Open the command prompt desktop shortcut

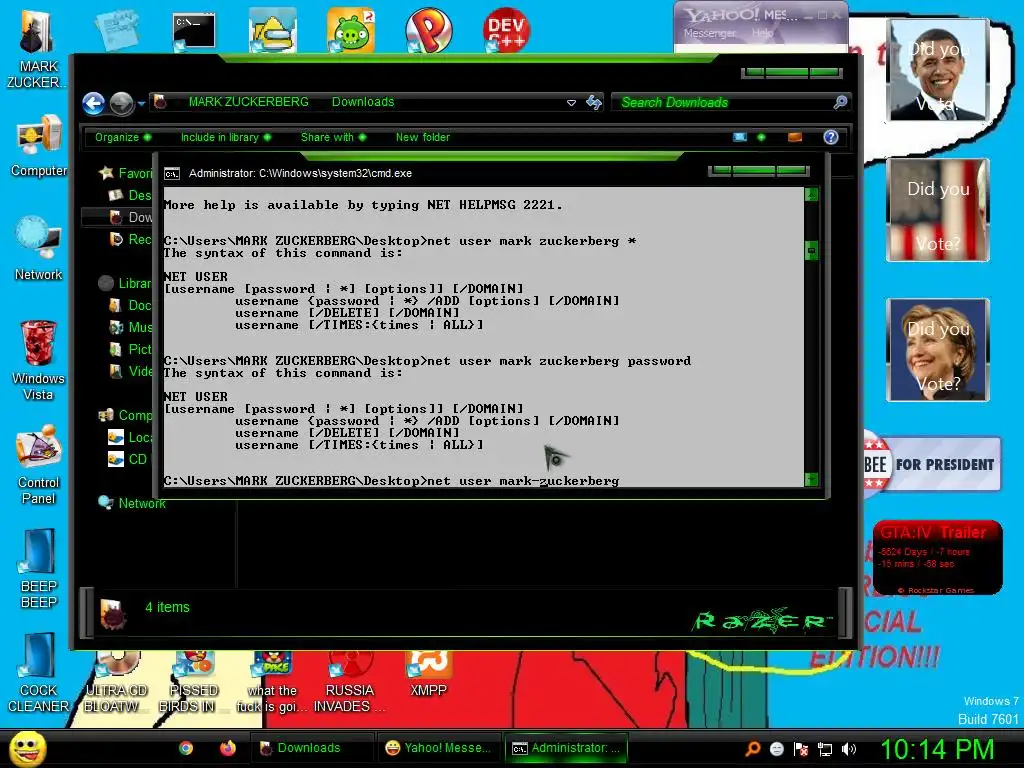[194, 31]
